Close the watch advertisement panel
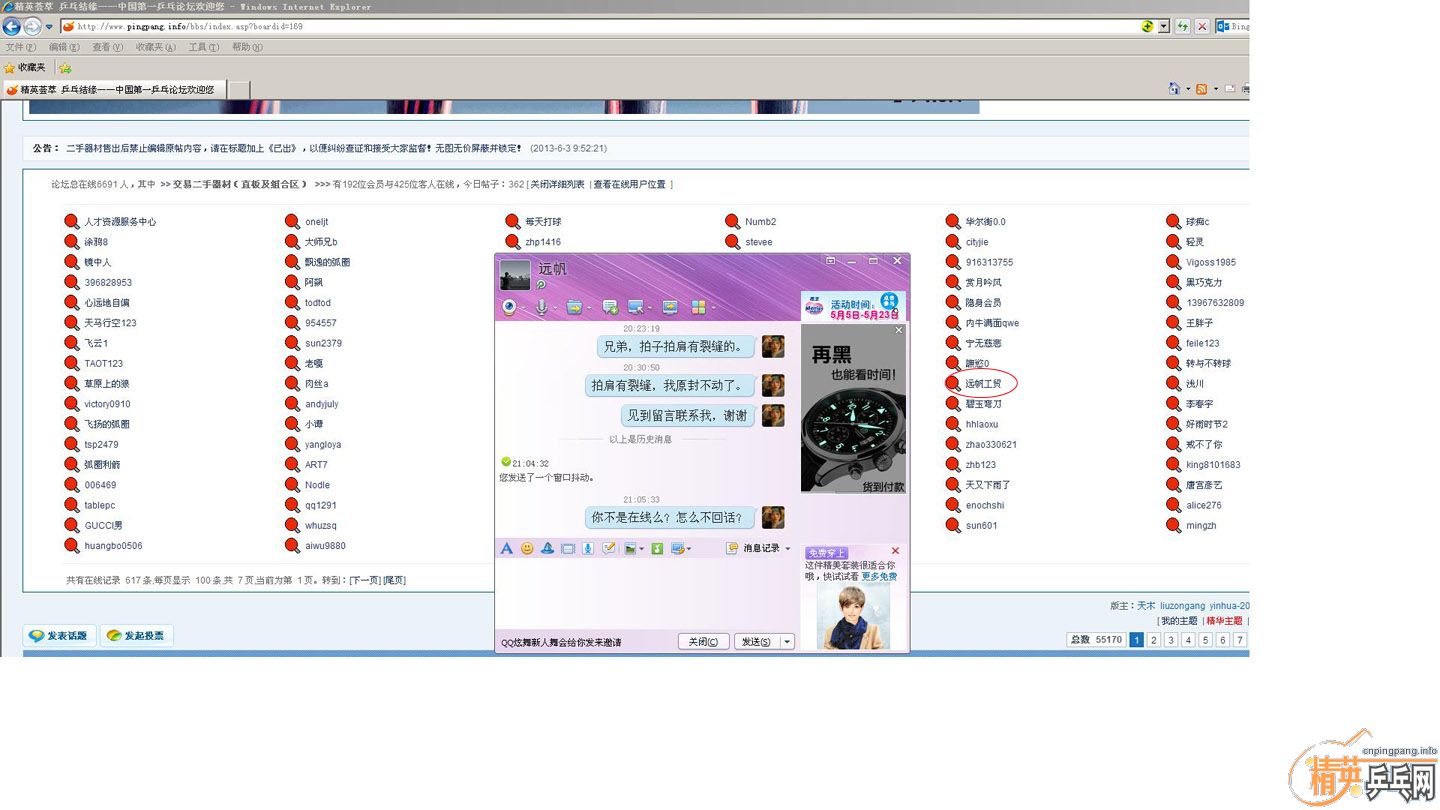 pyautogui.click(x=898, y=330)
